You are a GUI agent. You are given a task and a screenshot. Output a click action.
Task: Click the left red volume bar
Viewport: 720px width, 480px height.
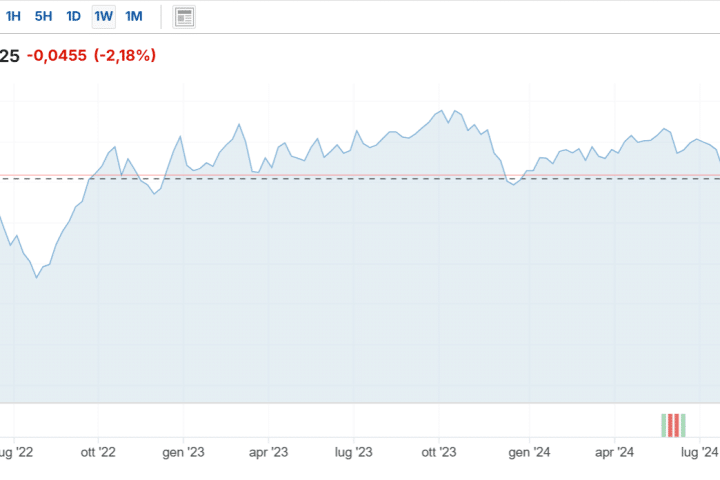pyautogui.click(x=671, y=425)
